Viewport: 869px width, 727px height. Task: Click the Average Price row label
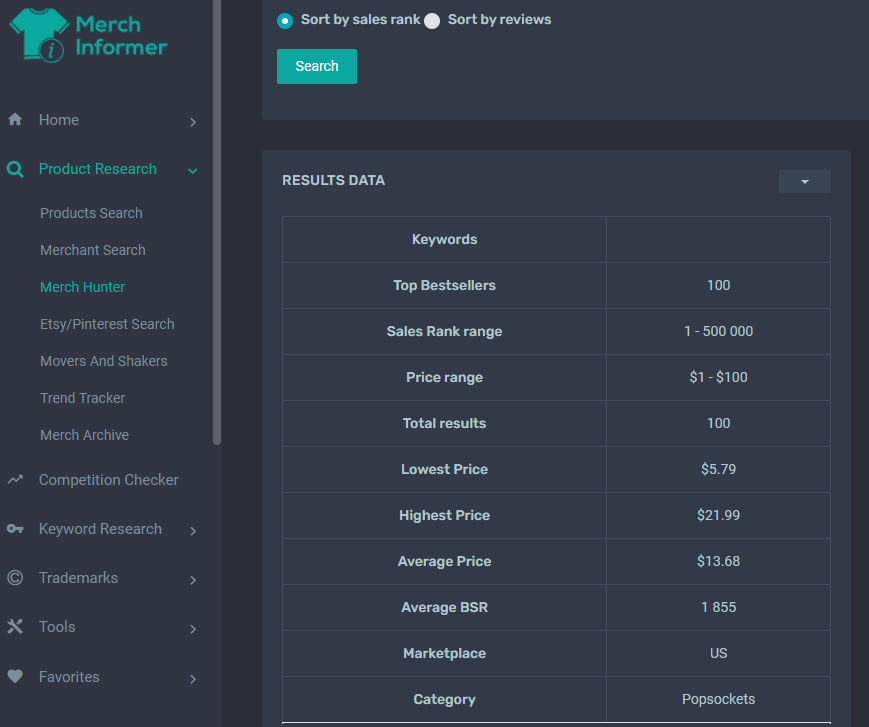pyautogui.click(x=444, y=561)
